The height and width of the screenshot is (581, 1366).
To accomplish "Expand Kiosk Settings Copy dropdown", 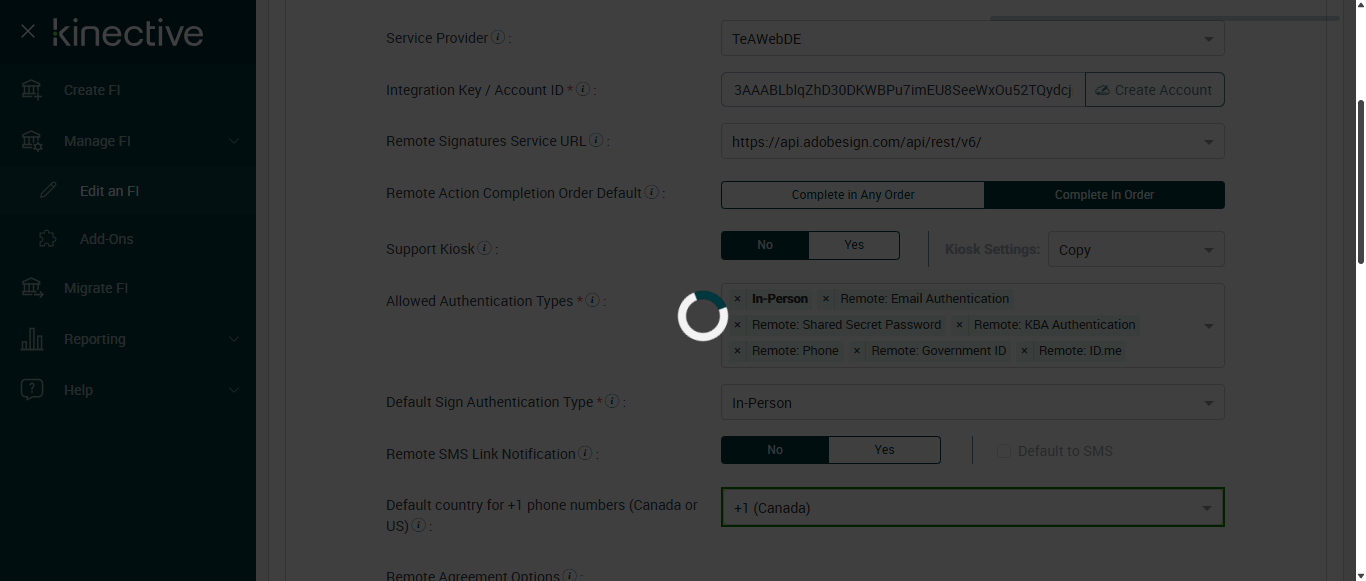I will tap(1135, 250).
